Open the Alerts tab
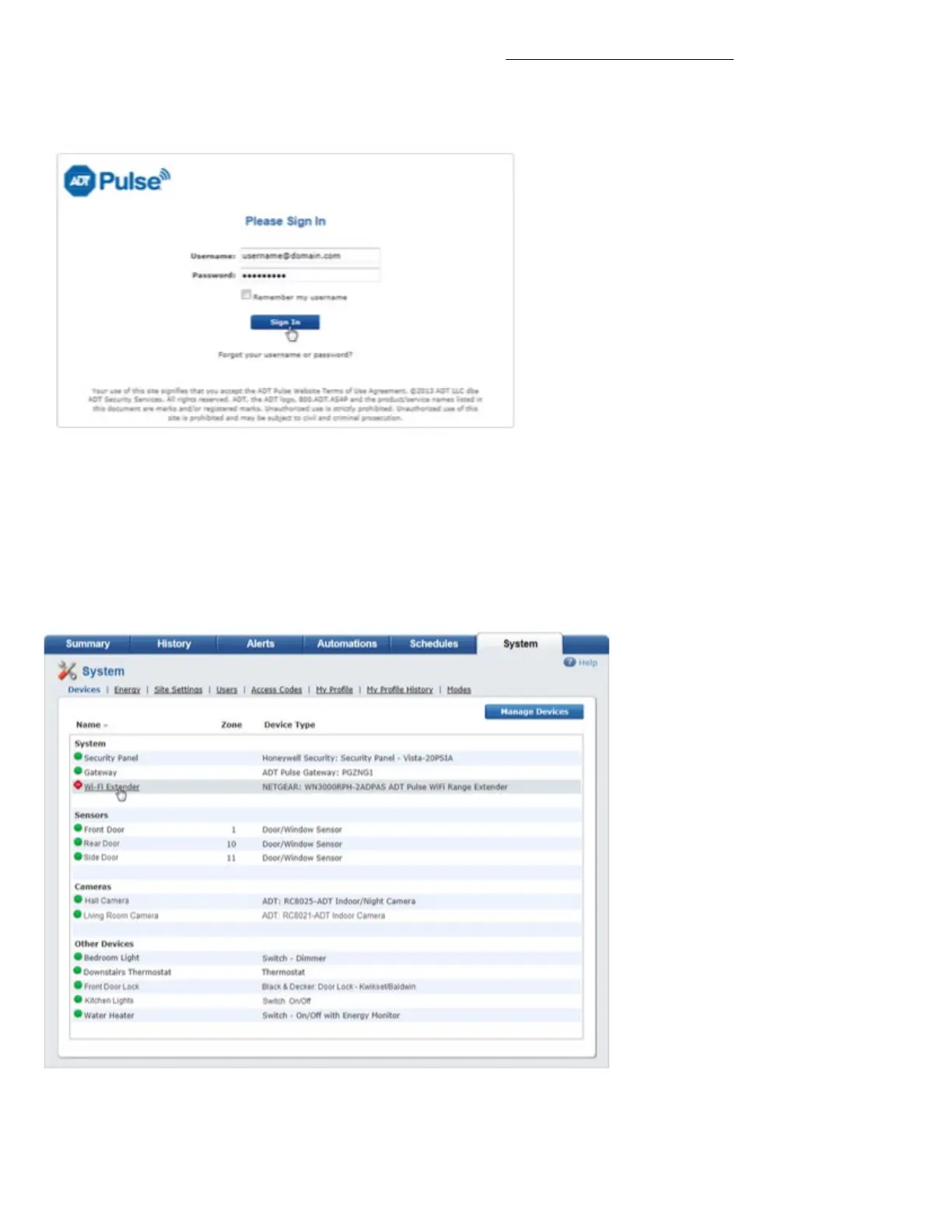 pos(260,644)
